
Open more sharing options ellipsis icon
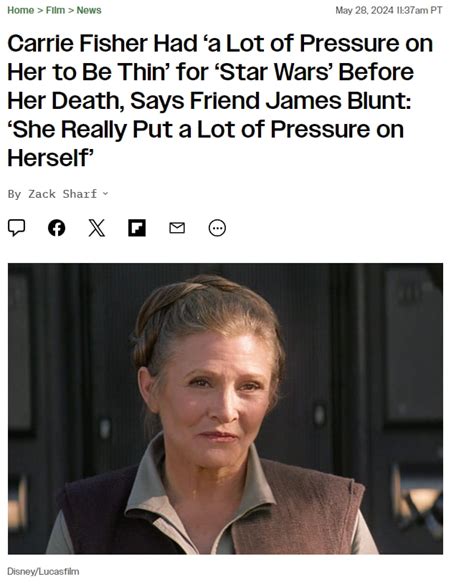(x=217, y=228)
